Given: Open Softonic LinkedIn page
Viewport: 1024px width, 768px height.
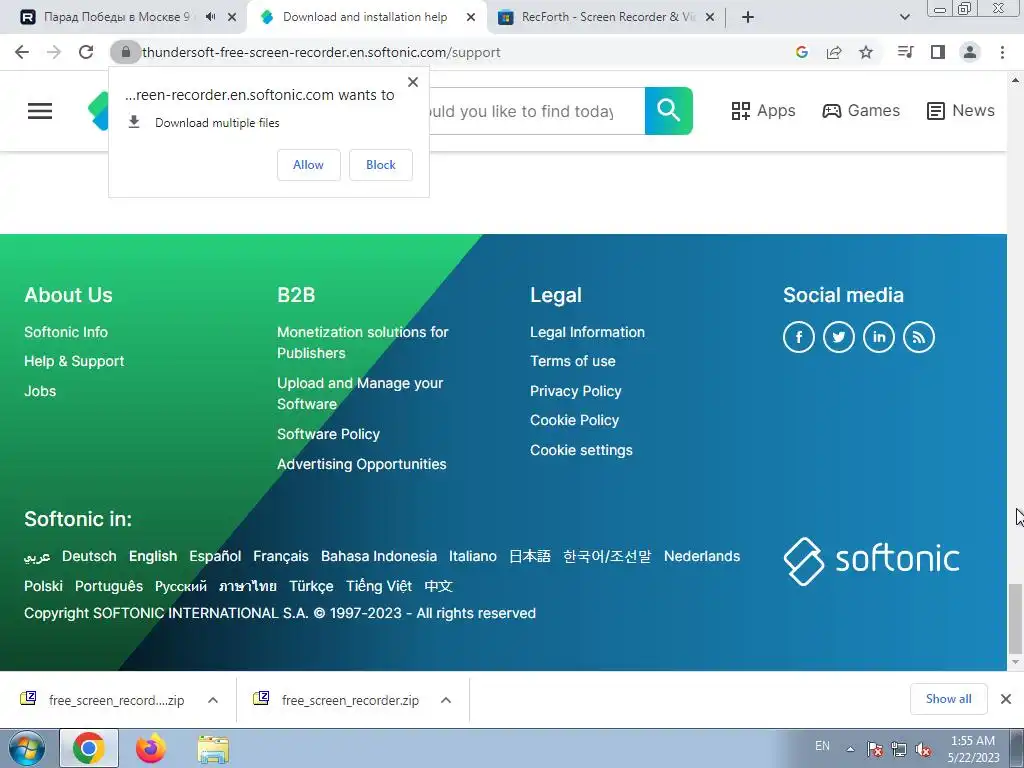Looking at the screenshot, I should (879, 337).
